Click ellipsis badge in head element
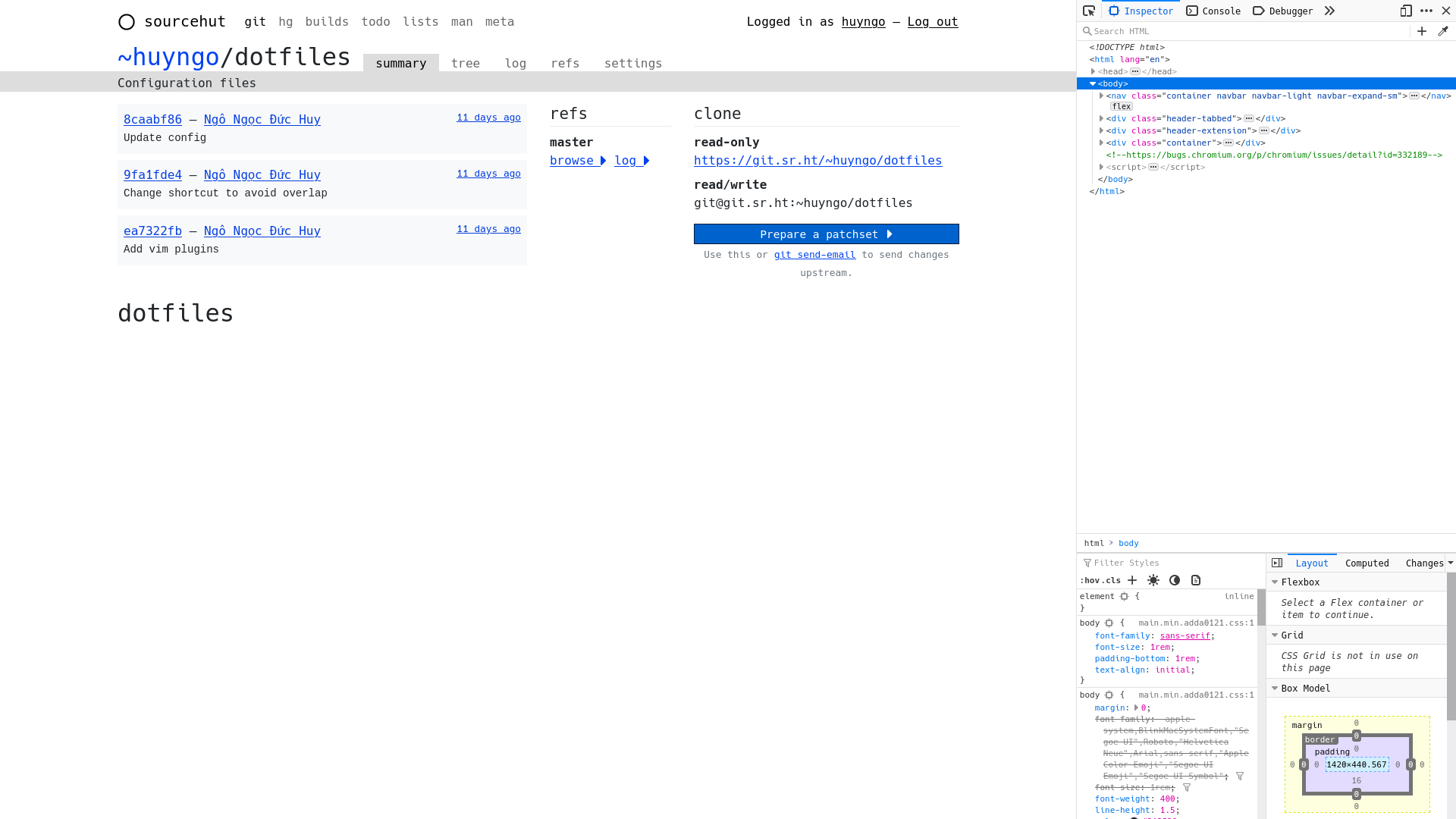Screen dimensions: 1456x819 (1135, 71)
